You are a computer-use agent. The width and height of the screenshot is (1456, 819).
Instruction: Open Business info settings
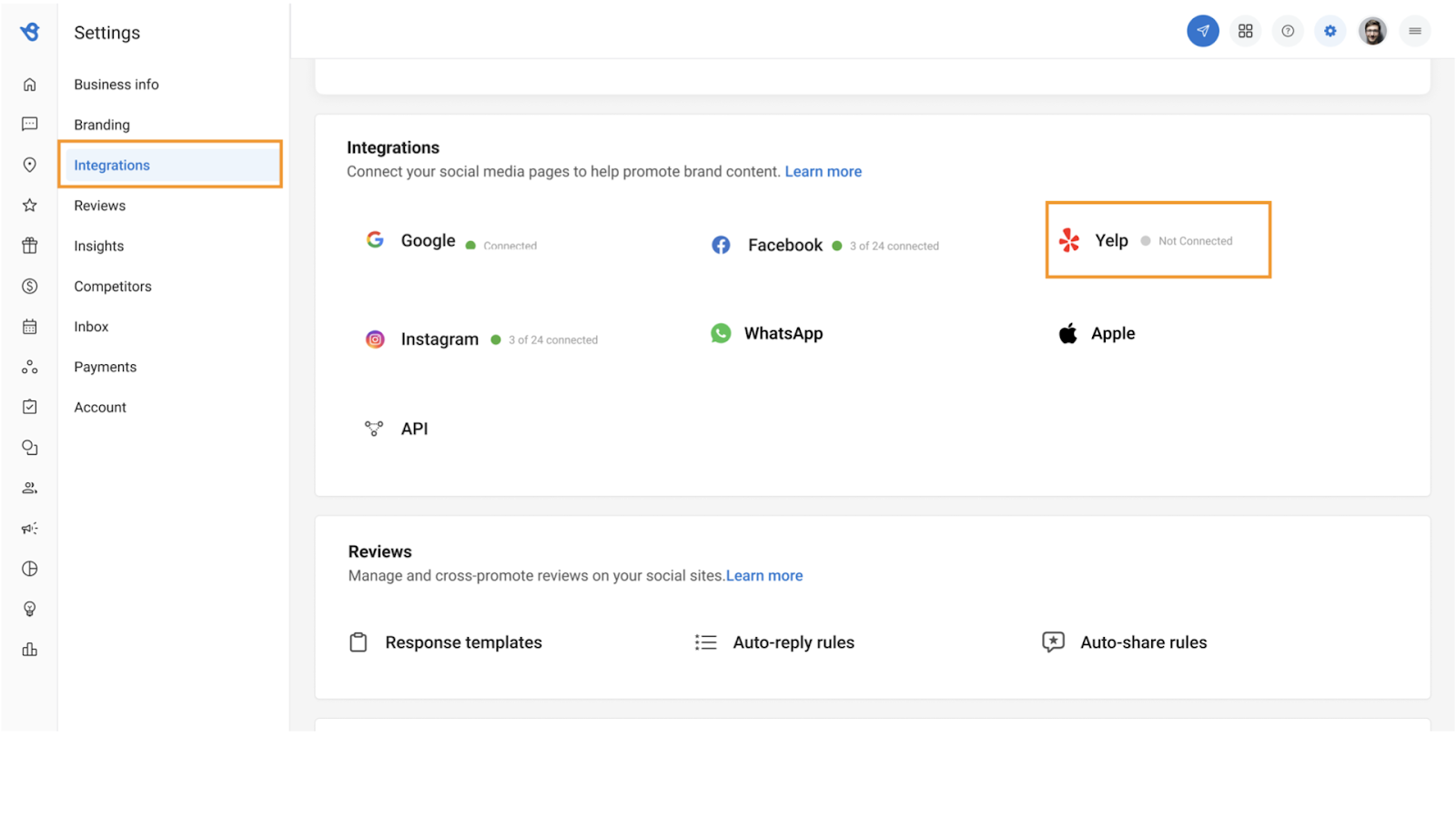point(116,85)
